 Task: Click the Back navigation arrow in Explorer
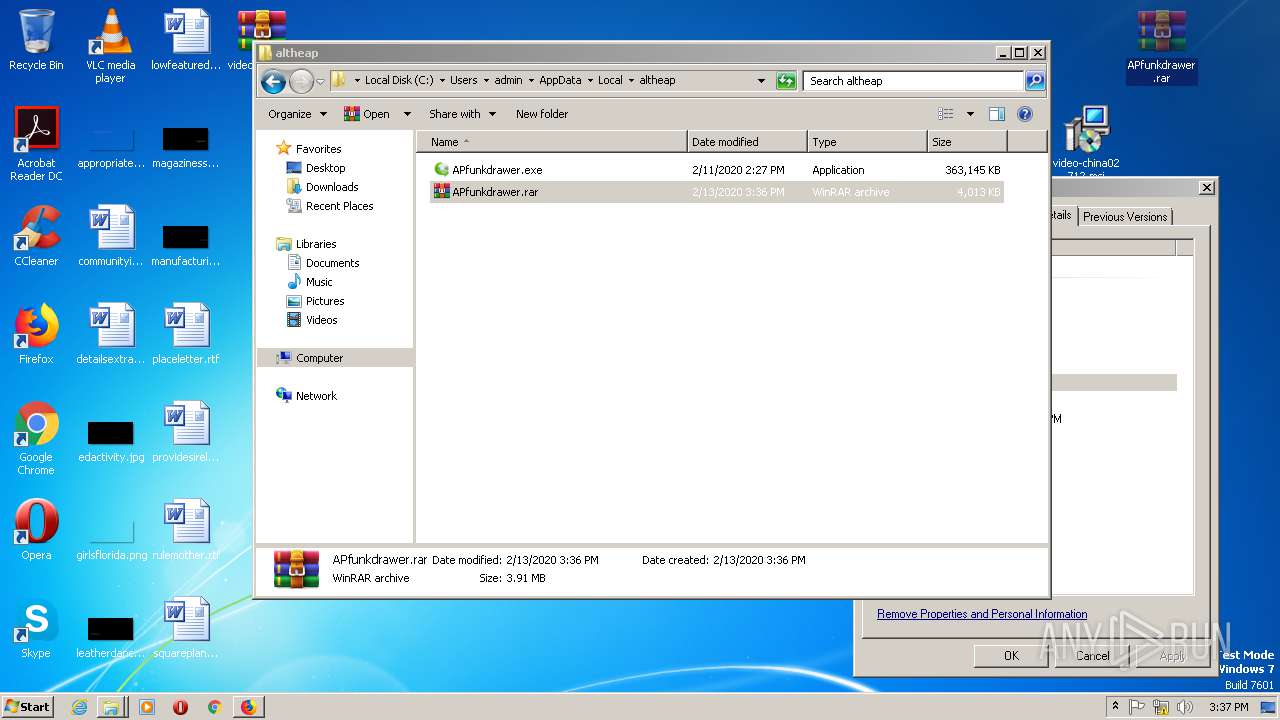click(273, 81)
